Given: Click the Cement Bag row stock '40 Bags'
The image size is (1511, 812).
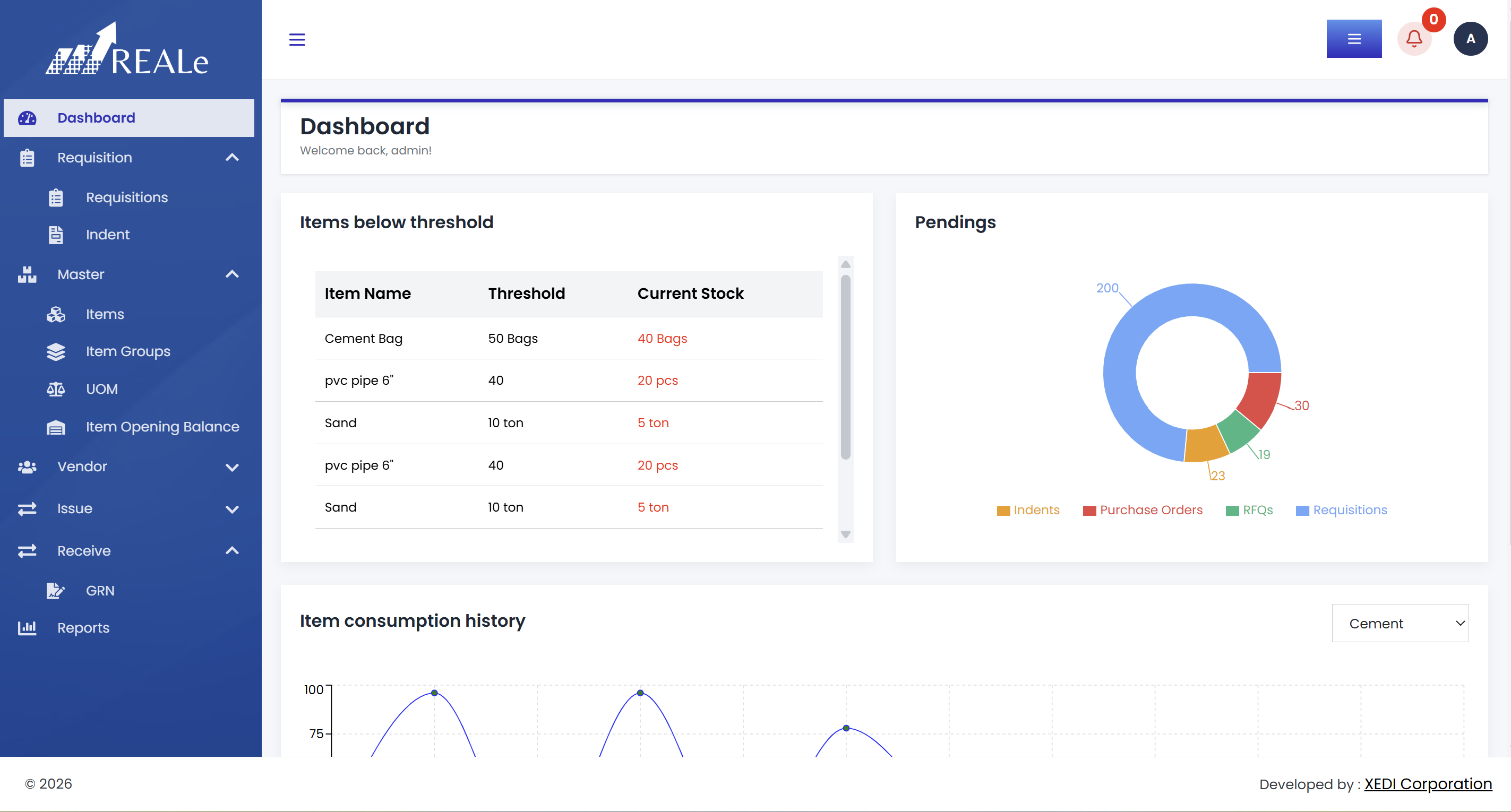Looking at the screenshot, I should pos(662,338).
